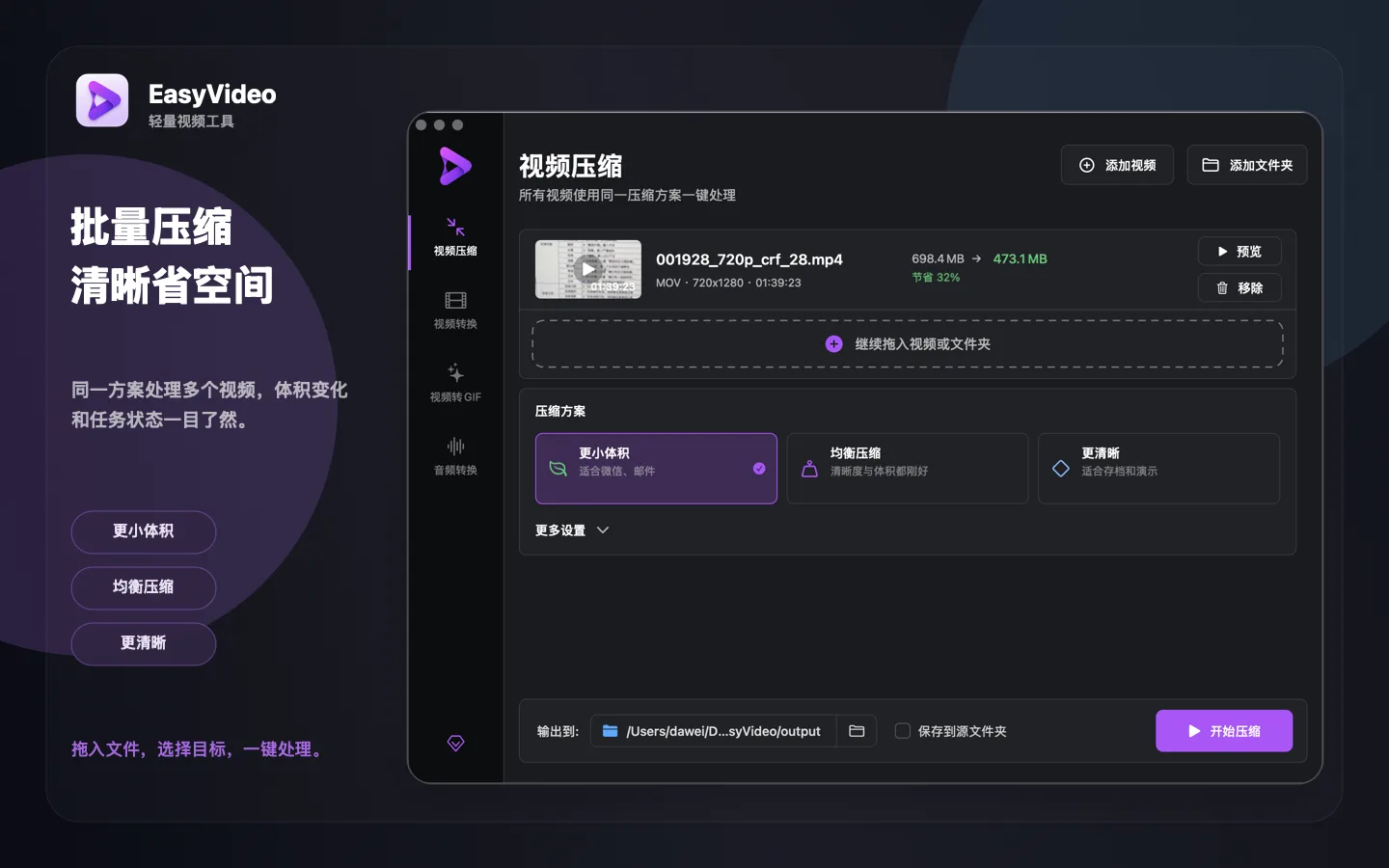Remove the video with the 移除 button

(1239, 287)
